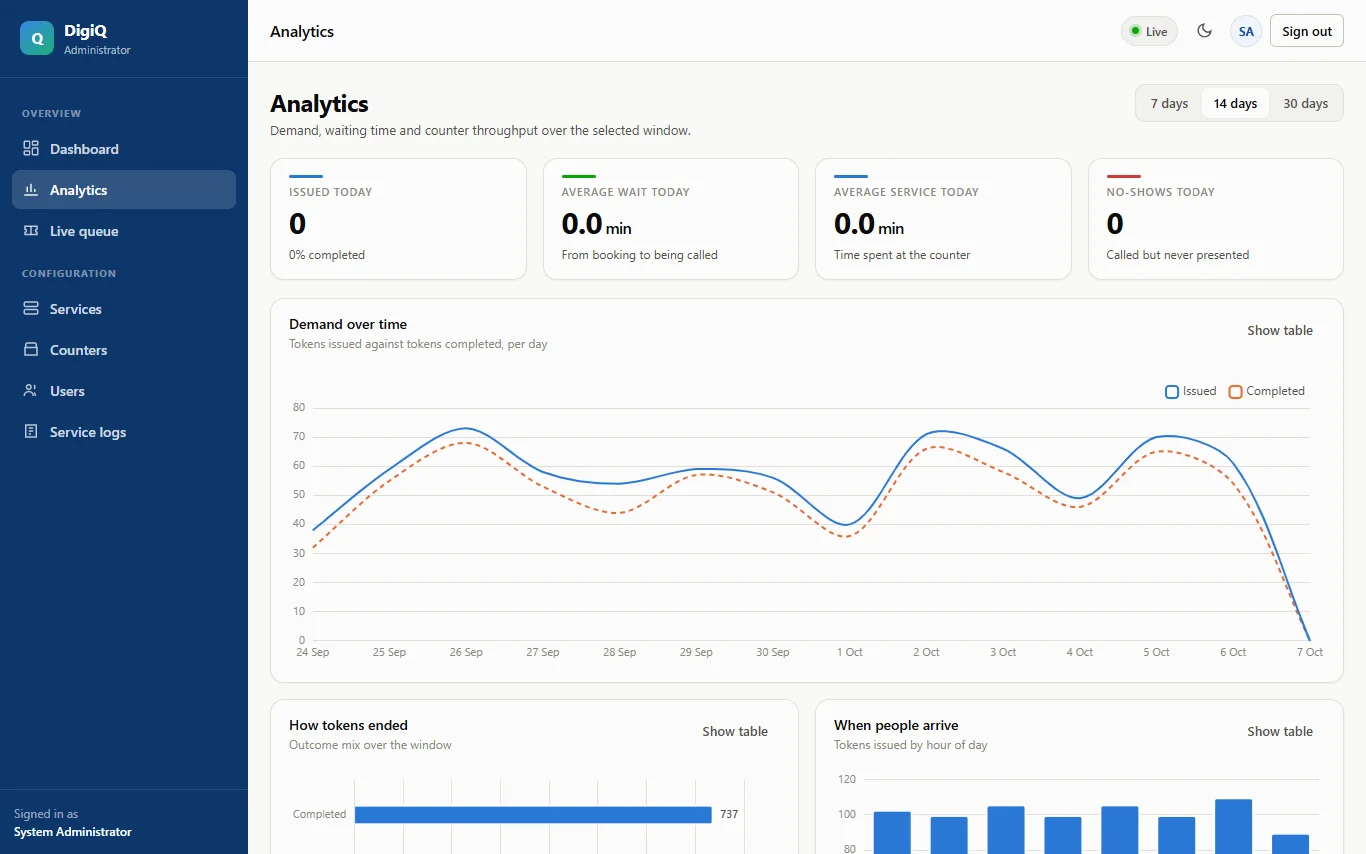Click the Average Service Today card
The image size is (1366, 854).
click(943, 219)
